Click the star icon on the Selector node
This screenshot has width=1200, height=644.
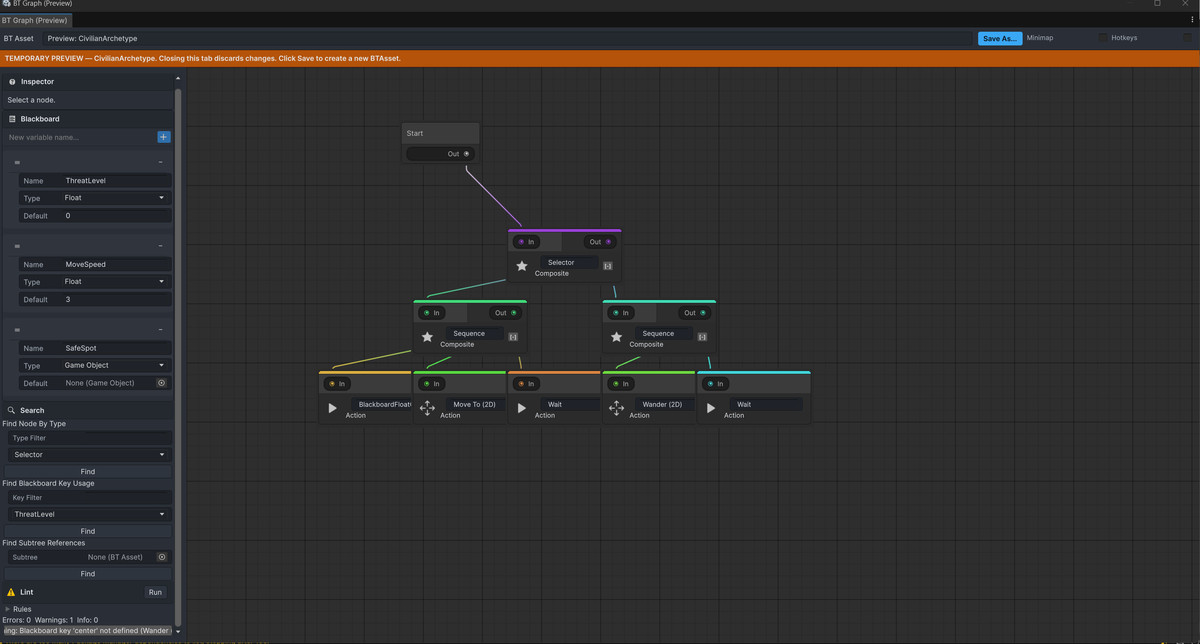[522, 266]
